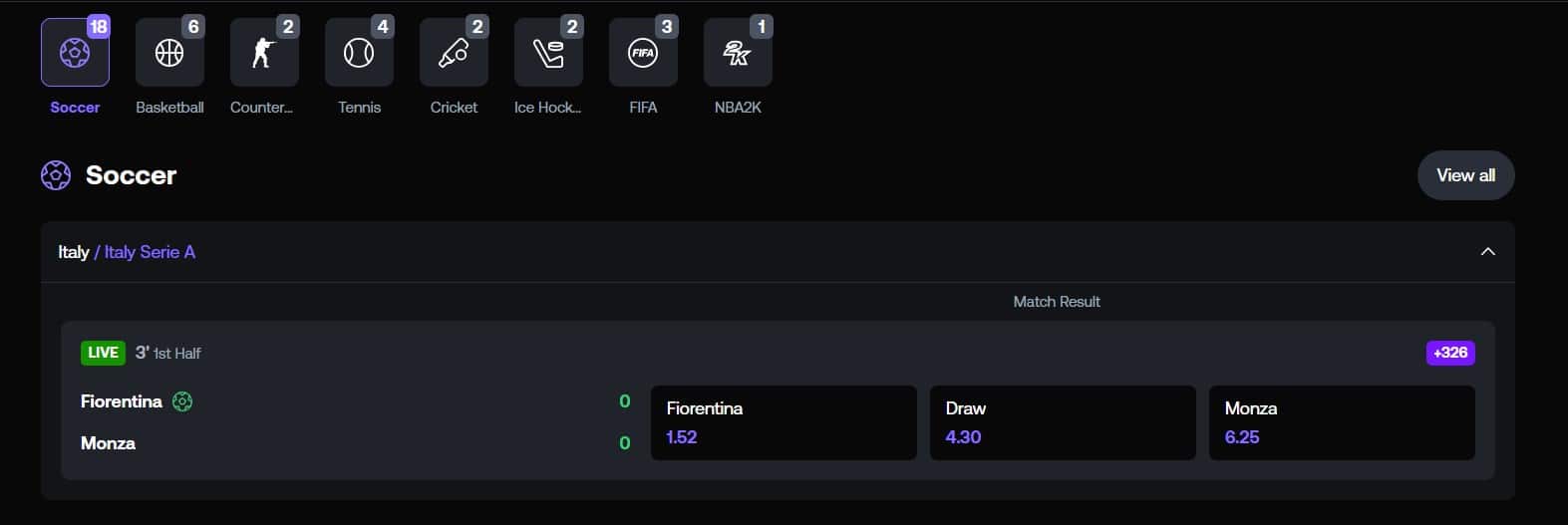Image resolution: width=1568 pixels, height=525 pixels.
Task: Choose the NBA2K icon
Action: tap(738, 53)
